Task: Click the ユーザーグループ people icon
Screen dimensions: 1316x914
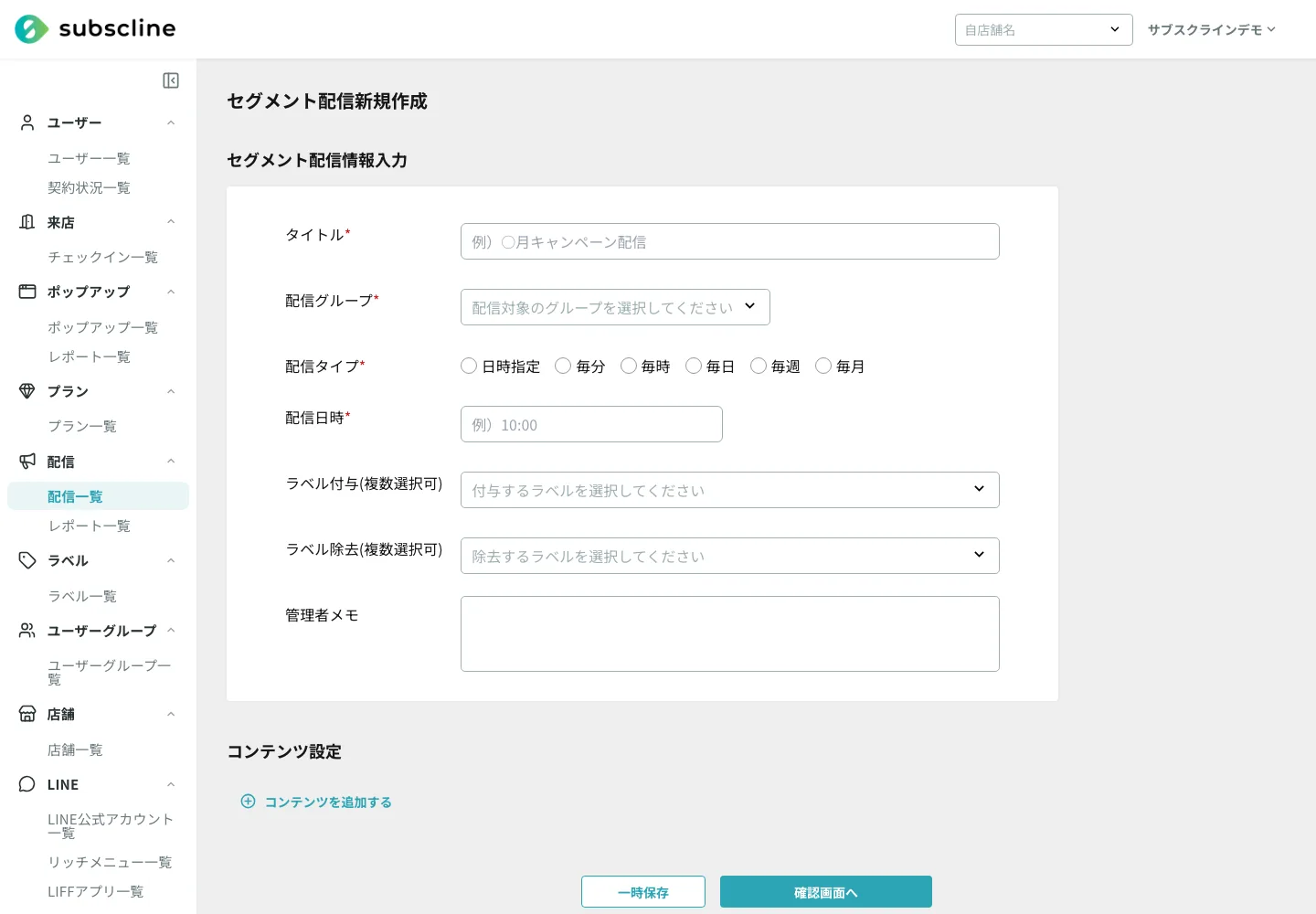Action: [x=27, y=631]
